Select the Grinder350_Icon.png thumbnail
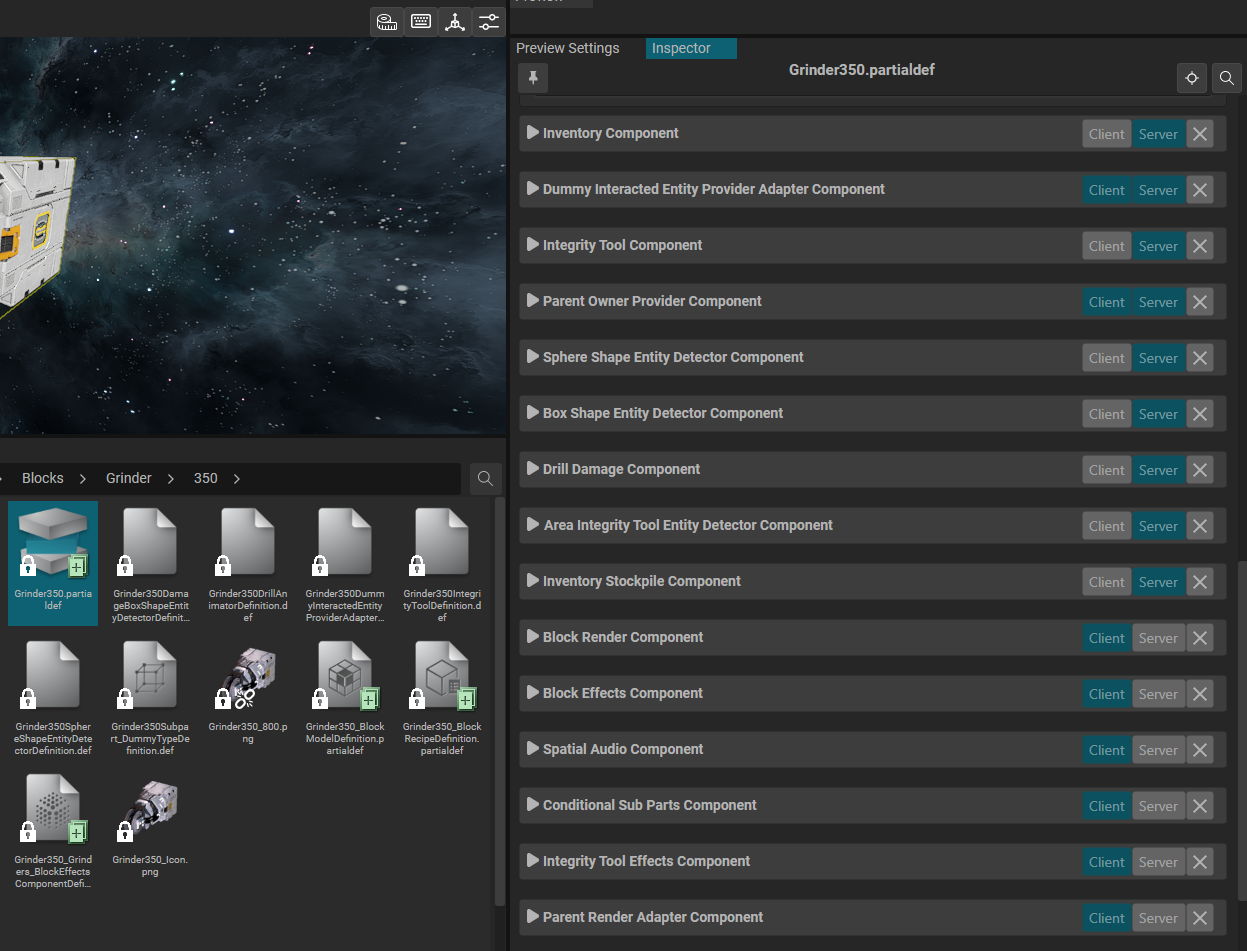Image resolution: width=1247 pixels, height=951 pixels. tap(149, 809)
